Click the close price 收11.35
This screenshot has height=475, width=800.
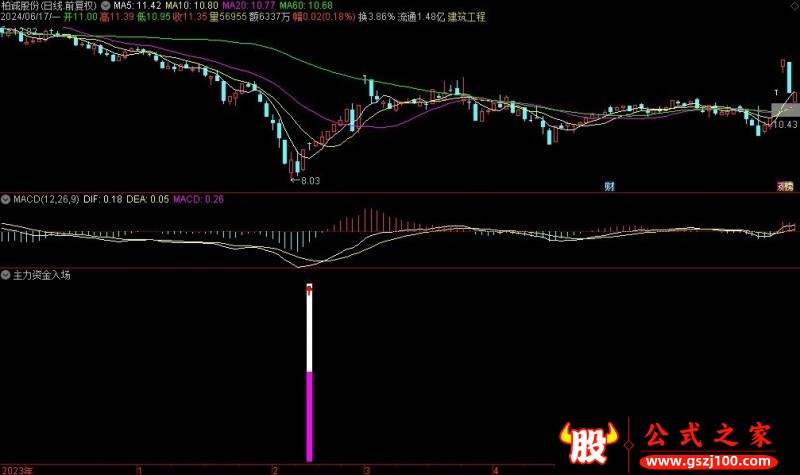[190, 17]
